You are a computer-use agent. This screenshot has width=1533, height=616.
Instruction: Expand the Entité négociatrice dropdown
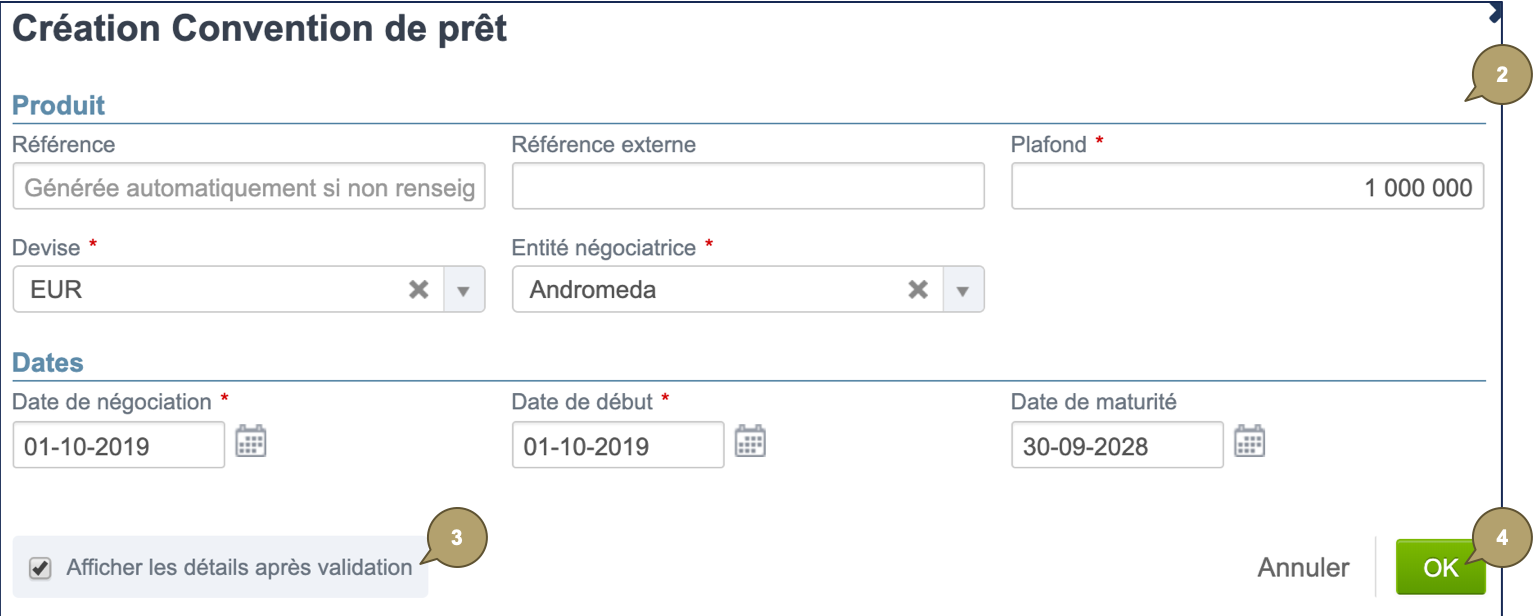(961, 288)
